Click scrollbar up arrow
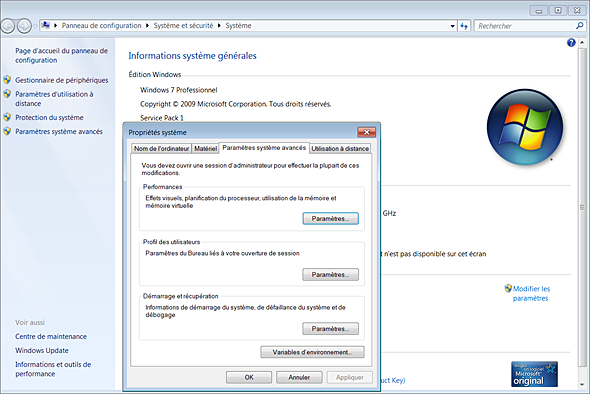The height and width of the screenshot is (394, 590). click(x=582, y=43)
